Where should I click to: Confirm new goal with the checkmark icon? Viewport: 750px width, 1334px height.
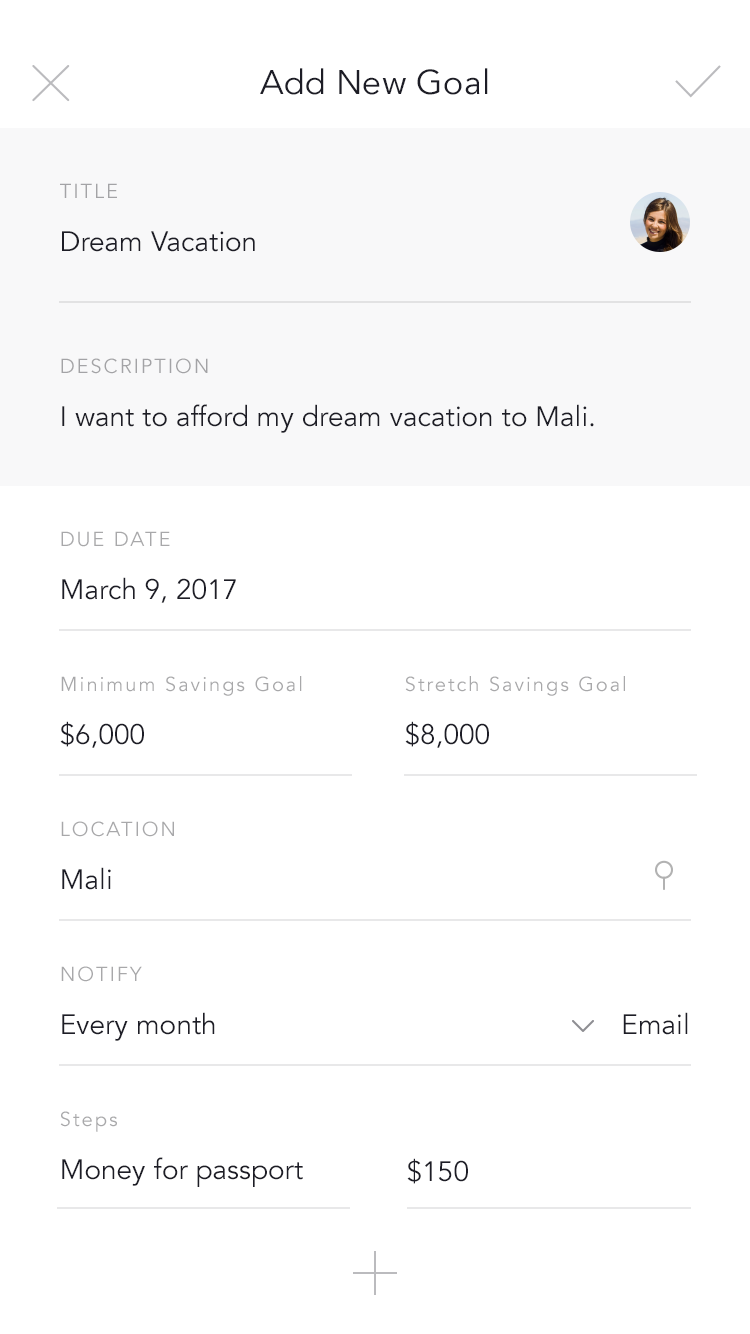click(698, 82)
